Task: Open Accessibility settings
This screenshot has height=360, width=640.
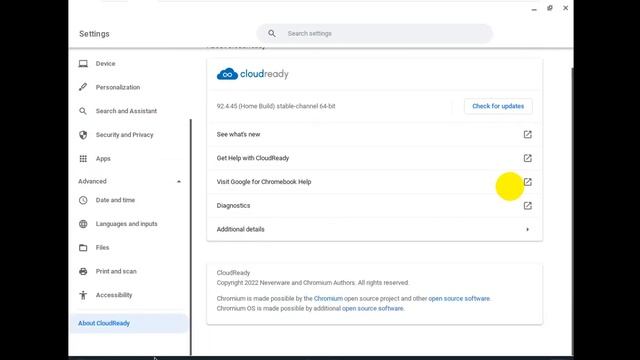Action: coord(114,295)
